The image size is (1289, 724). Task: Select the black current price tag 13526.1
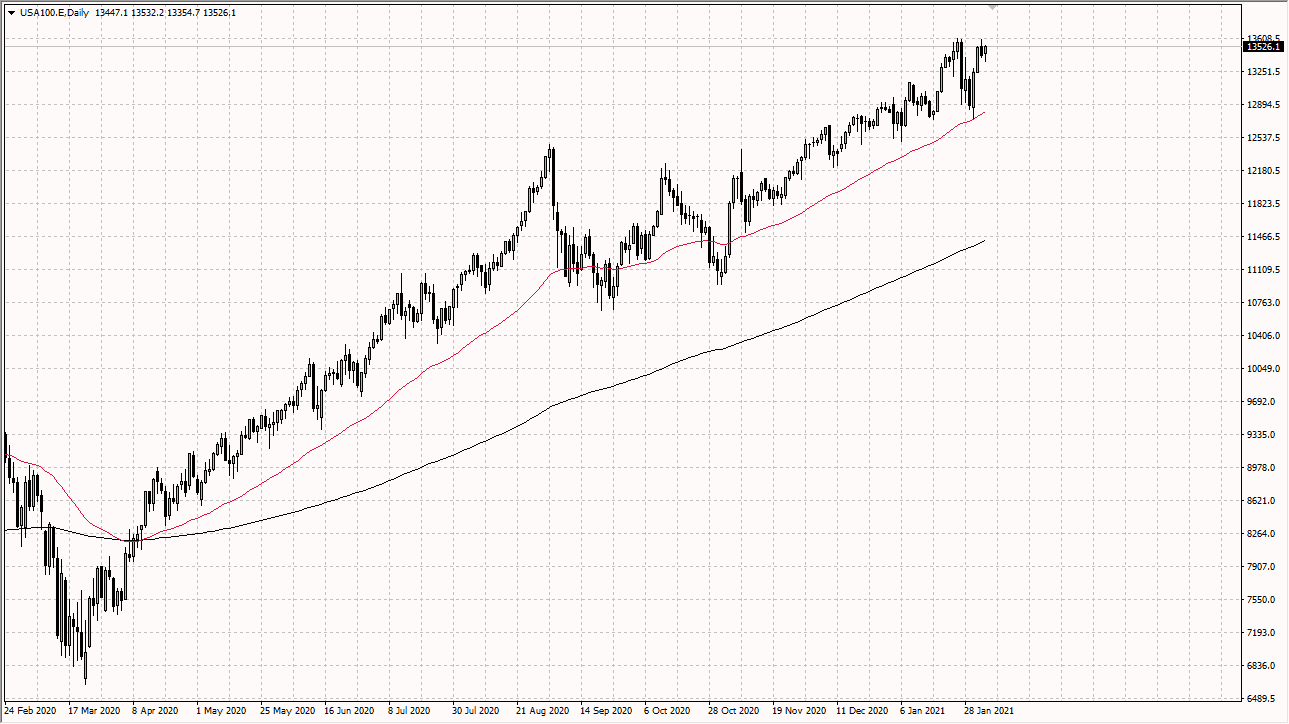(x=1262, y=46)
